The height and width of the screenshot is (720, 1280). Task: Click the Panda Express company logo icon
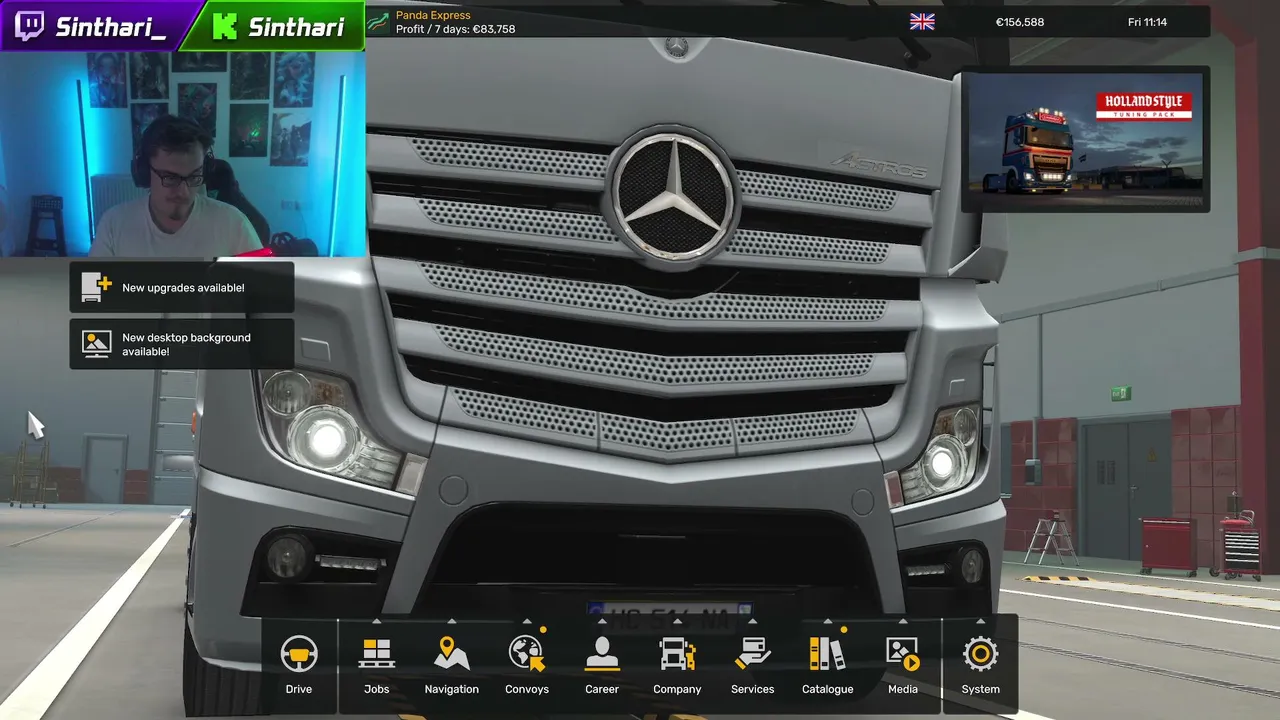click(x=378, y=22)
